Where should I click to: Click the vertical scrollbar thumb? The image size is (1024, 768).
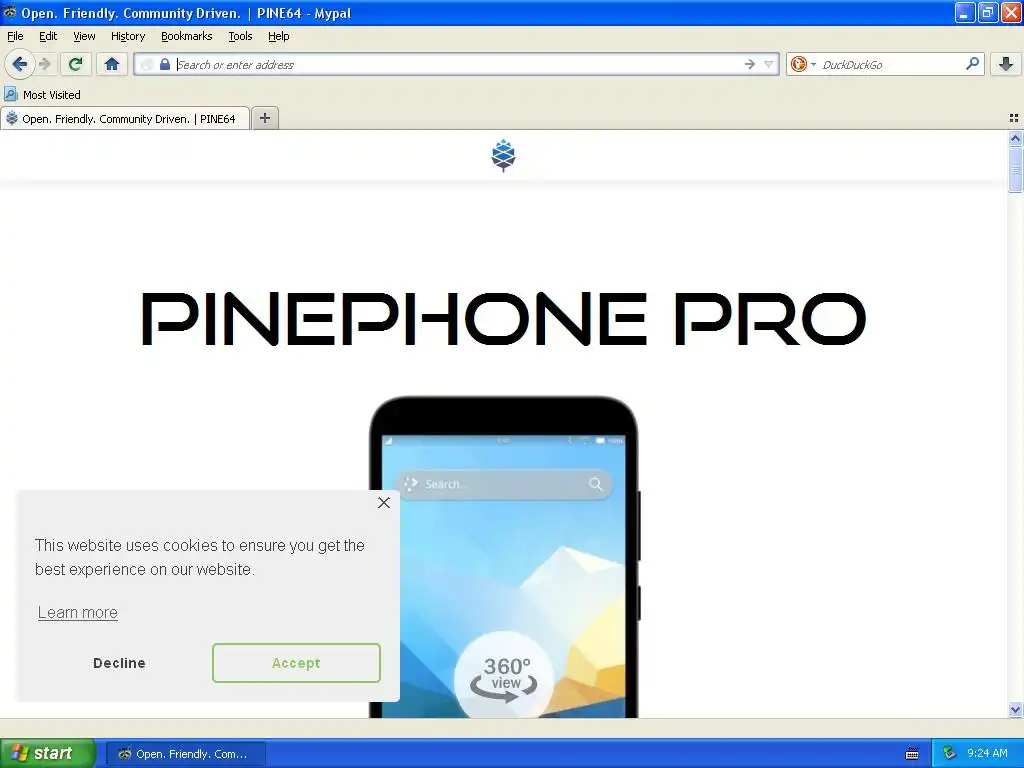coord(1015,169)
